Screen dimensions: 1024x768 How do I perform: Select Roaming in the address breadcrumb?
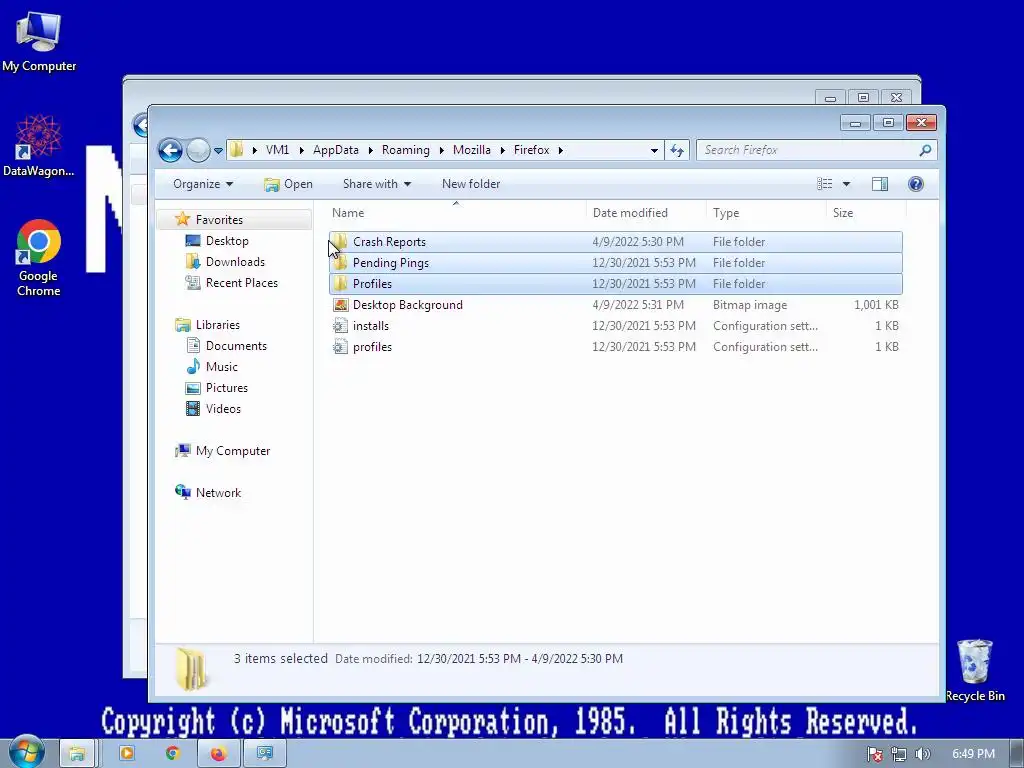[x=406, y=150]
